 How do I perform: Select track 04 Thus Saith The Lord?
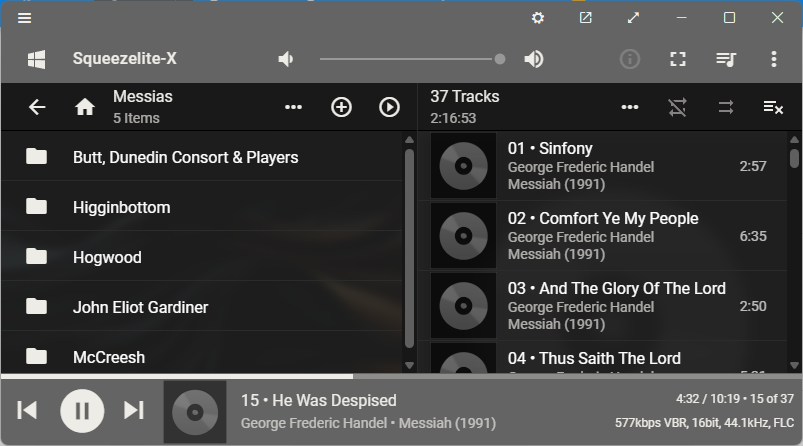tap(602, 357)
